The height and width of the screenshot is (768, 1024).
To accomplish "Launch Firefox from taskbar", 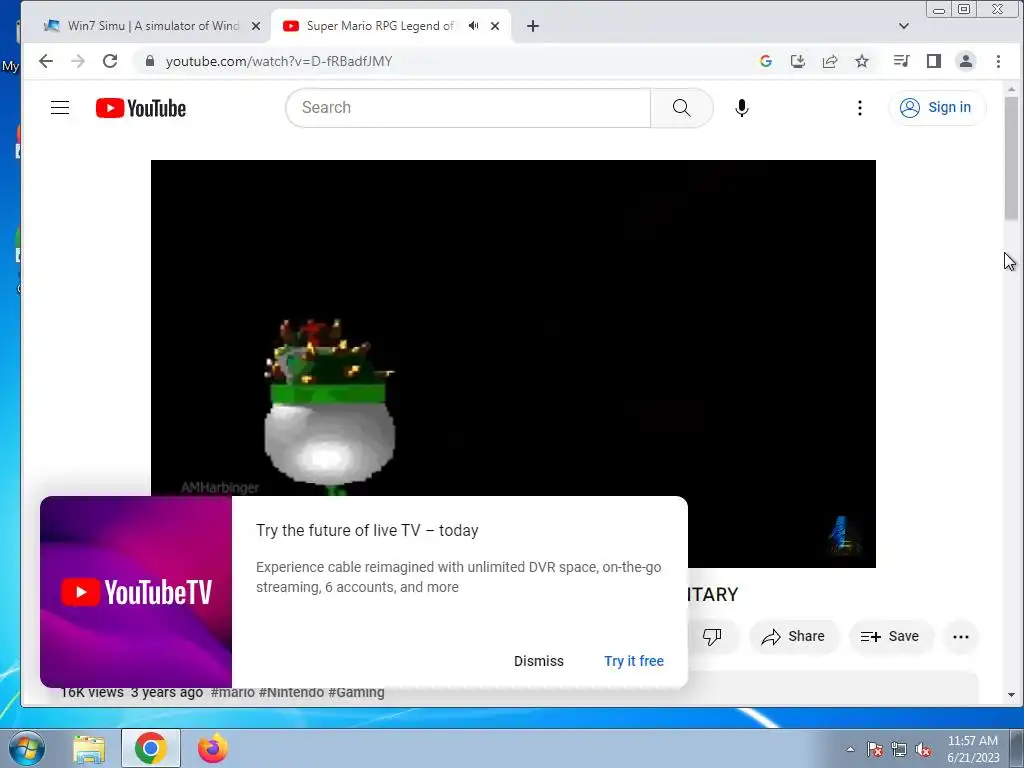I will (x=213, y=748).
